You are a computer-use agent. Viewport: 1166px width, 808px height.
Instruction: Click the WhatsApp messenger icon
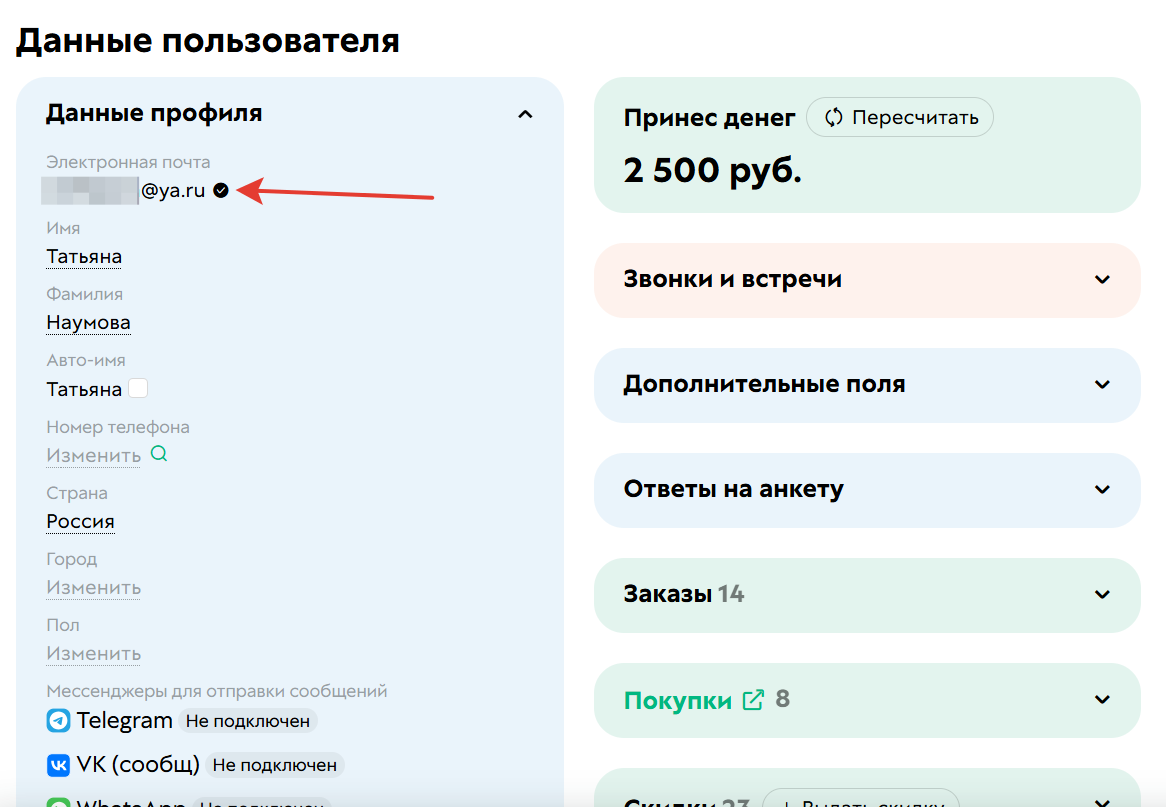pyautogui.click(x=55, y=803)
